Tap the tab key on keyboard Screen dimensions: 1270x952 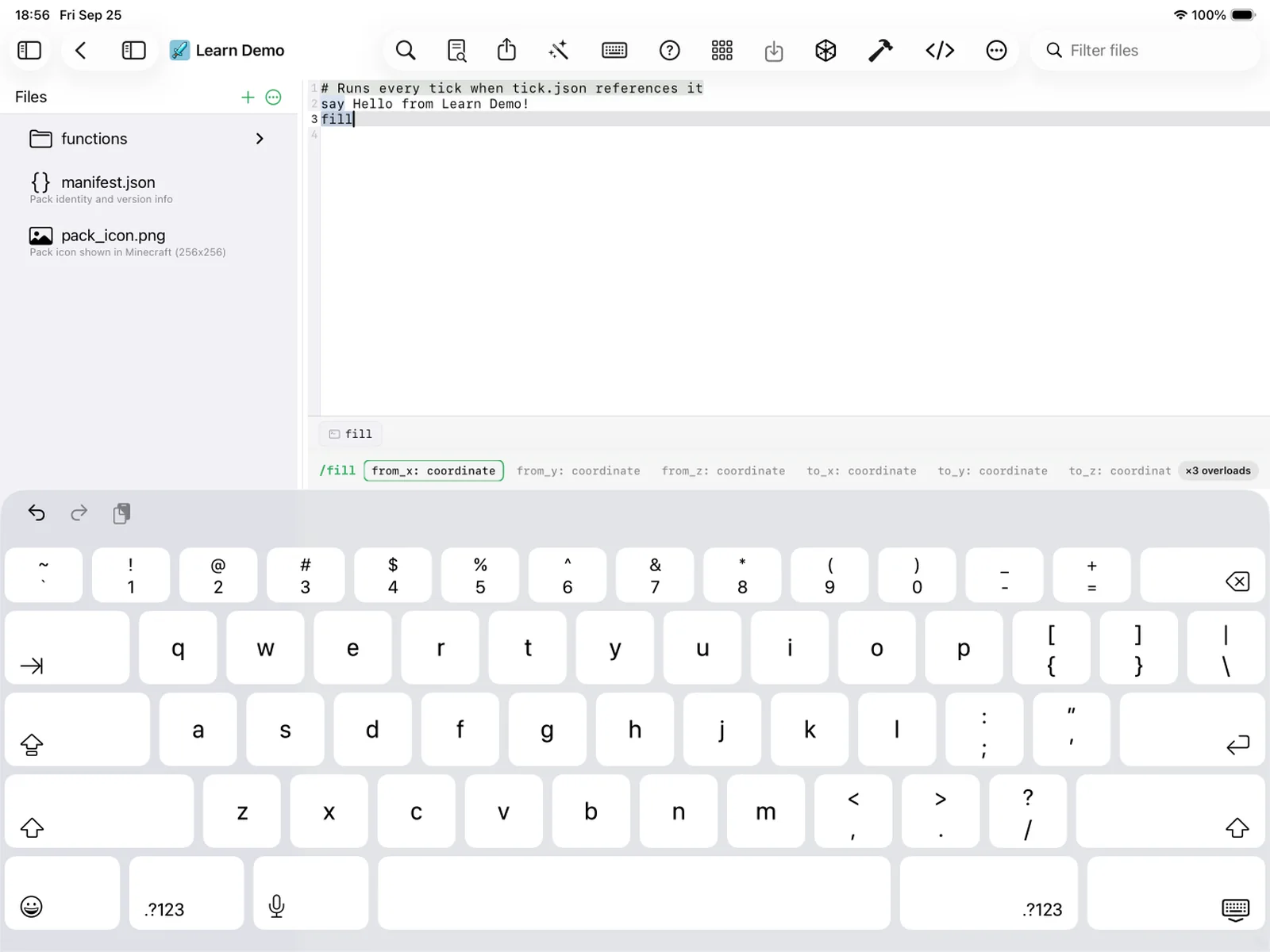click(67, 647)
